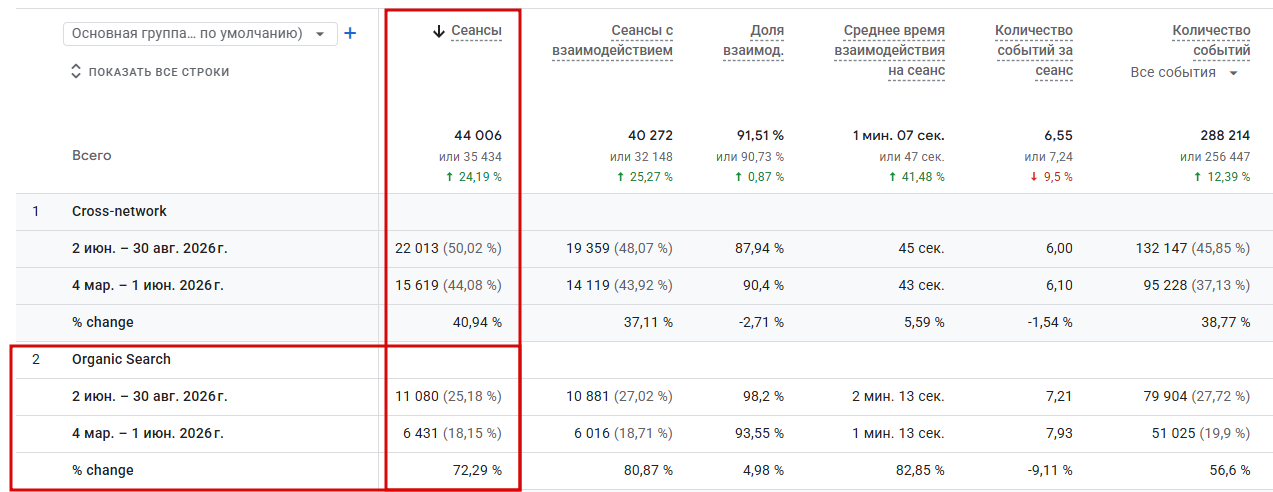Click total events value 288 214
Screen dimensions: 1273x492
coord(1225,135)
